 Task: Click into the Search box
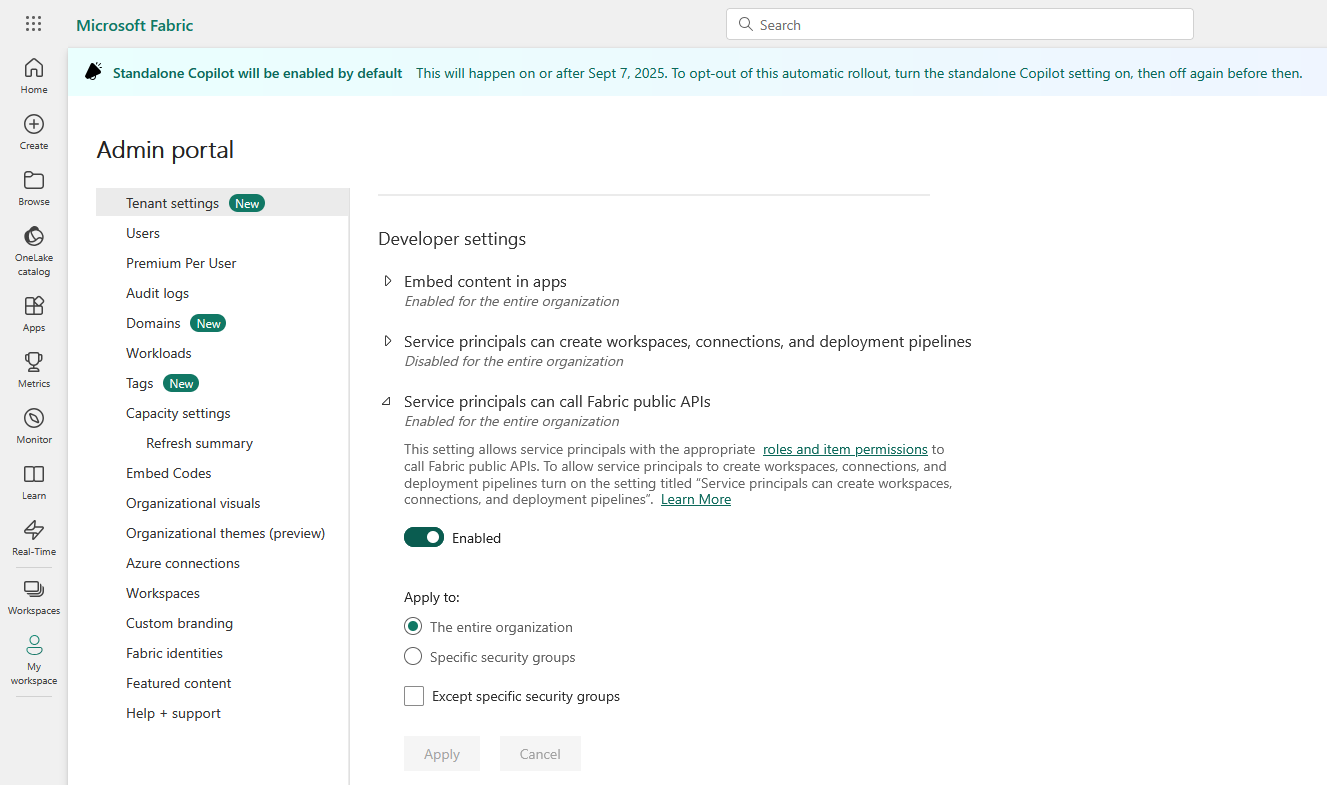tap(960, 25)
